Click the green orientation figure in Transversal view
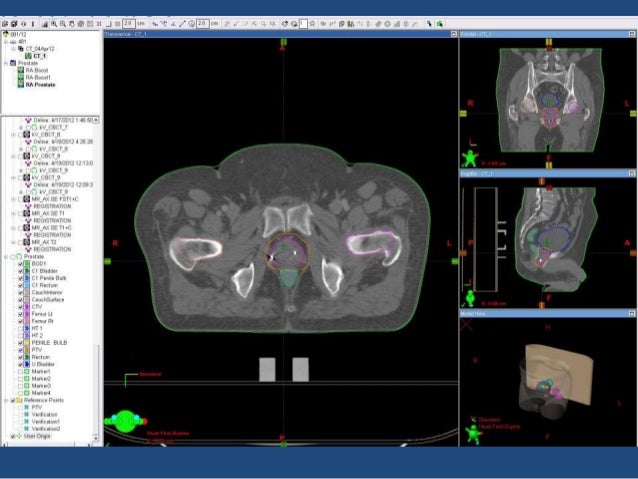The width and height of the screenshot is (638, 479). click(125, 422)
